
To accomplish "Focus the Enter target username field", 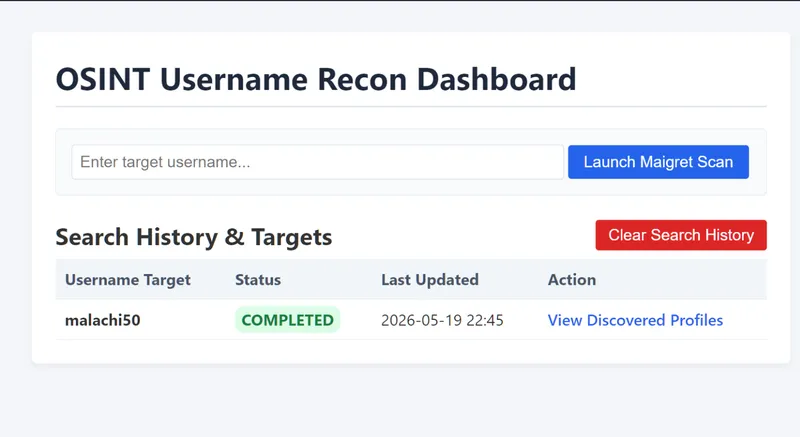I will (x=317, y=162).
